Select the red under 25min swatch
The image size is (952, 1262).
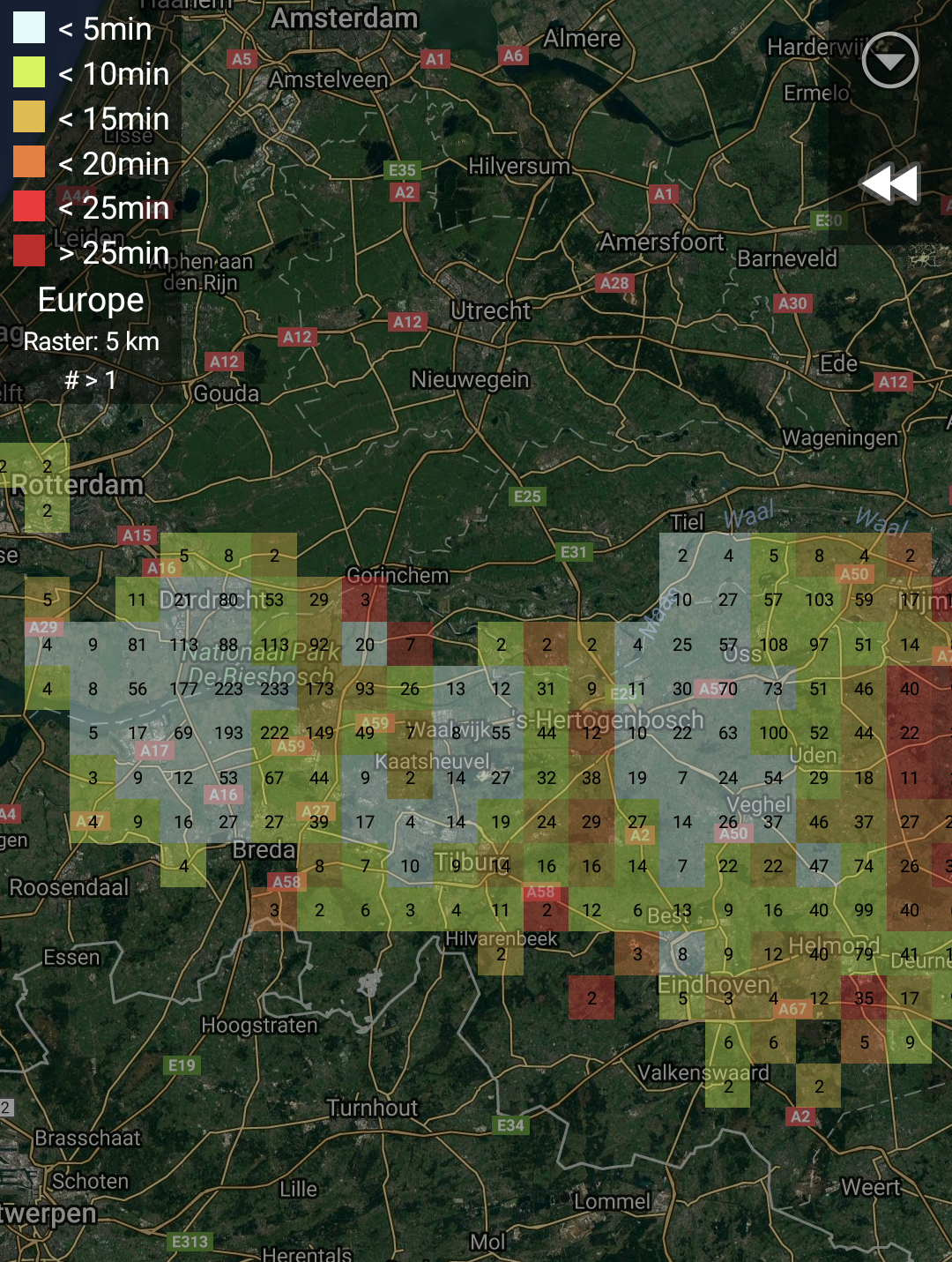(x=29, y=206)
